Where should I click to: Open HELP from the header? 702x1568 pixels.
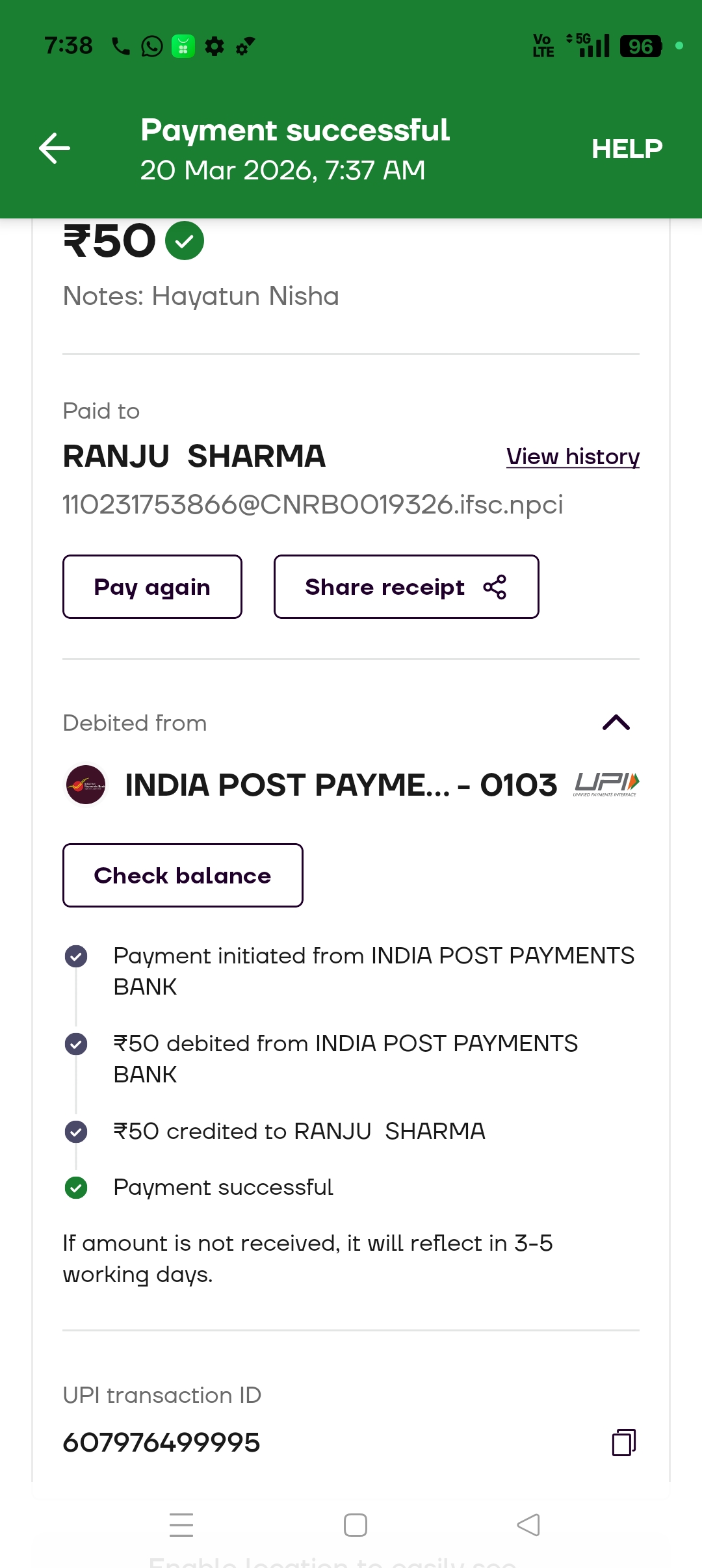627,149
